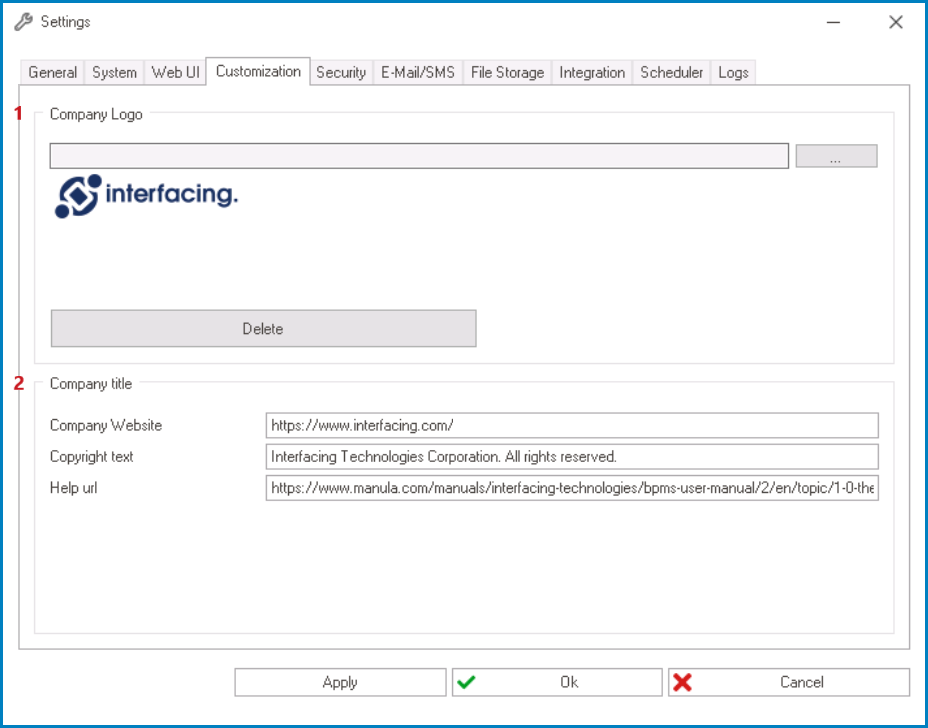Screen dimensions: 928x728
Task: Apply the settings changes
Action: tap(340, 682)
